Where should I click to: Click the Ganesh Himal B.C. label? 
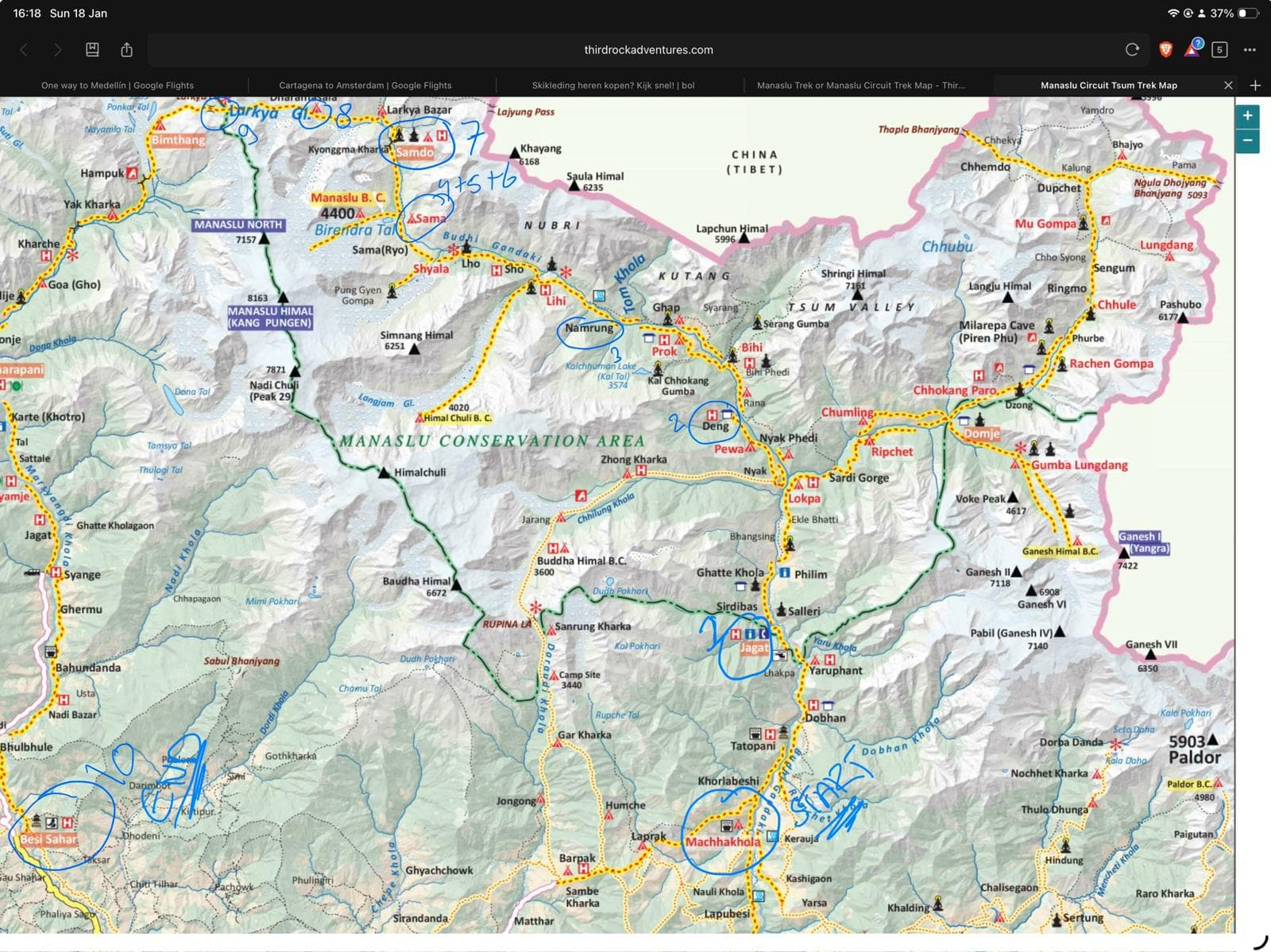[x=1060, y=551]
